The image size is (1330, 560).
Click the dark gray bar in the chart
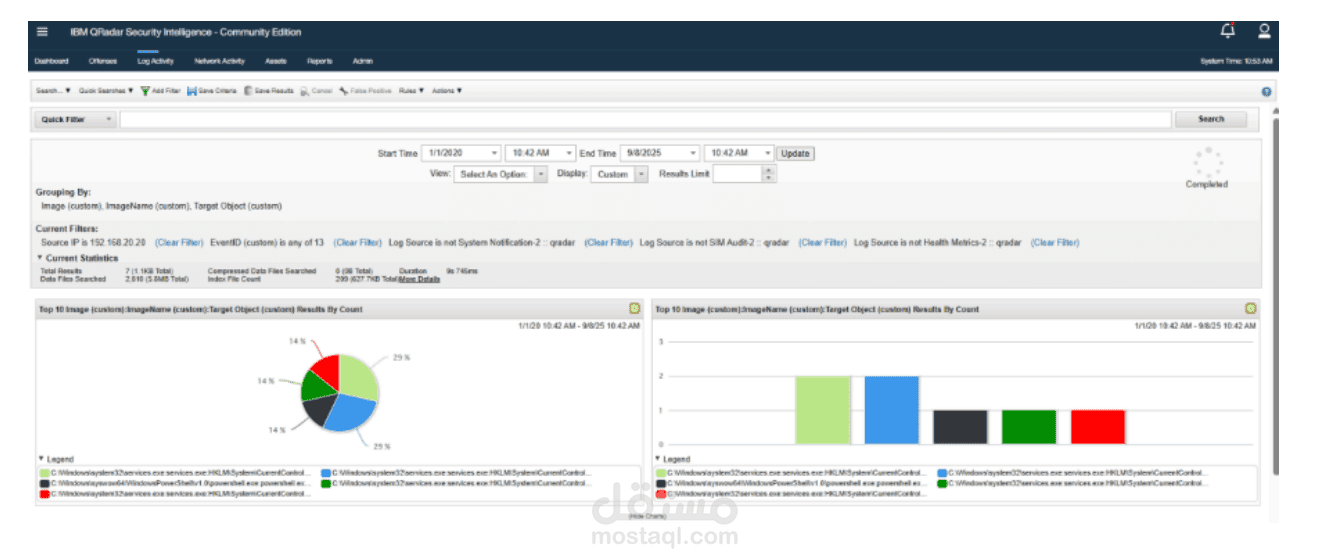[960, 427]
